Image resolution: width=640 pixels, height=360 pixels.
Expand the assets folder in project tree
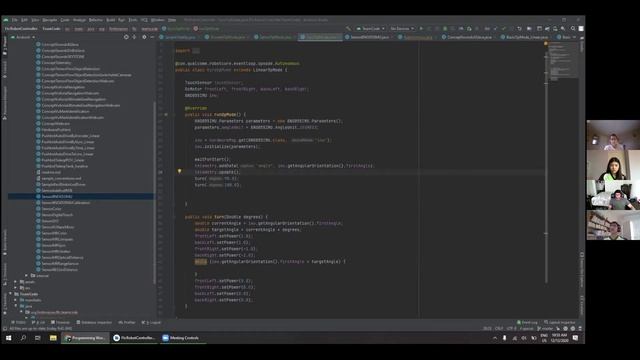pyautogui.click(x=16, y=282)
